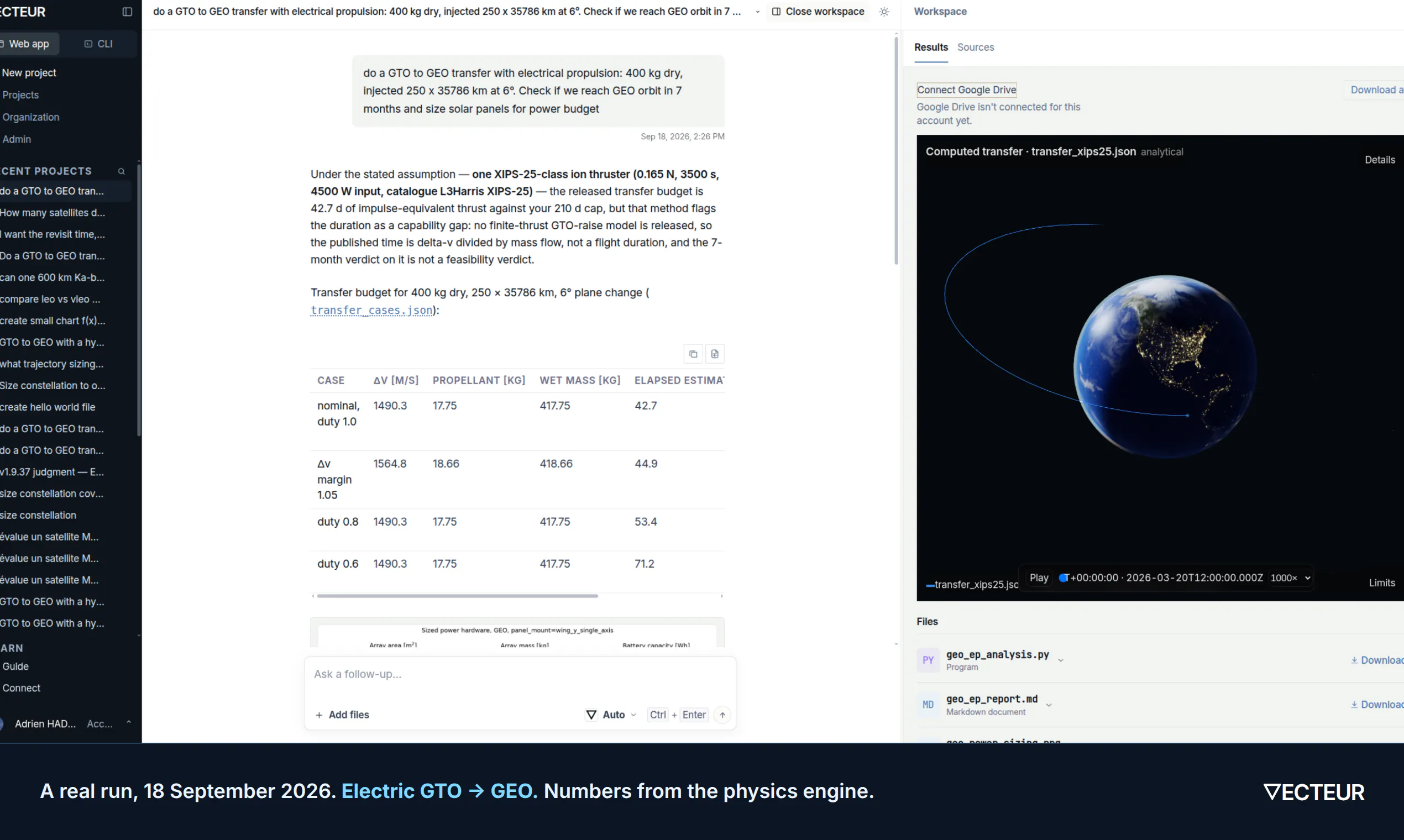Click the Ctrl + Enter shortcut hint
This screenshot has height=840, width=1404.
(677, 715)
